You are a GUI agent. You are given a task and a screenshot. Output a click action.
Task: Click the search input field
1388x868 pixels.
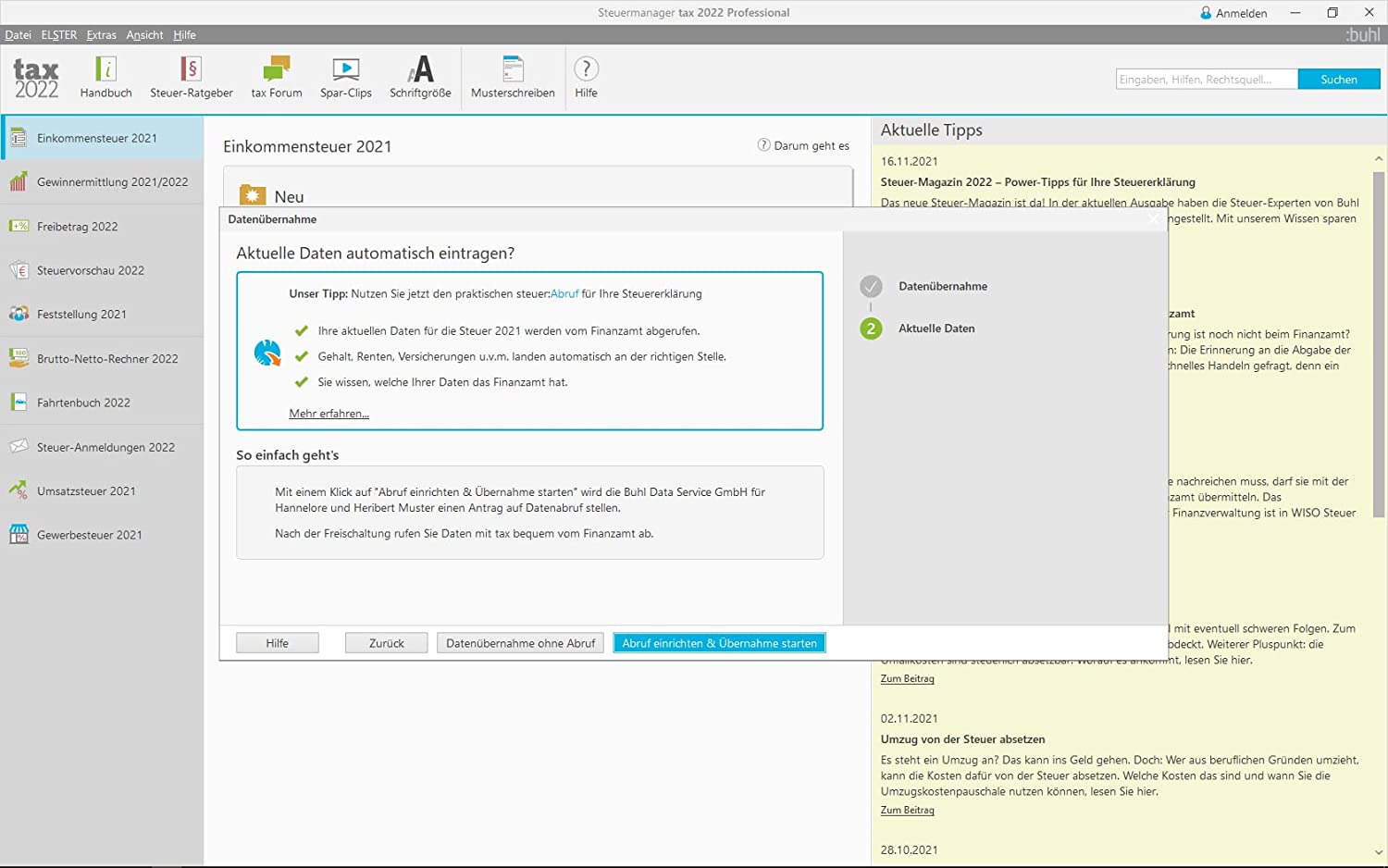click(x=1206, y=80)
